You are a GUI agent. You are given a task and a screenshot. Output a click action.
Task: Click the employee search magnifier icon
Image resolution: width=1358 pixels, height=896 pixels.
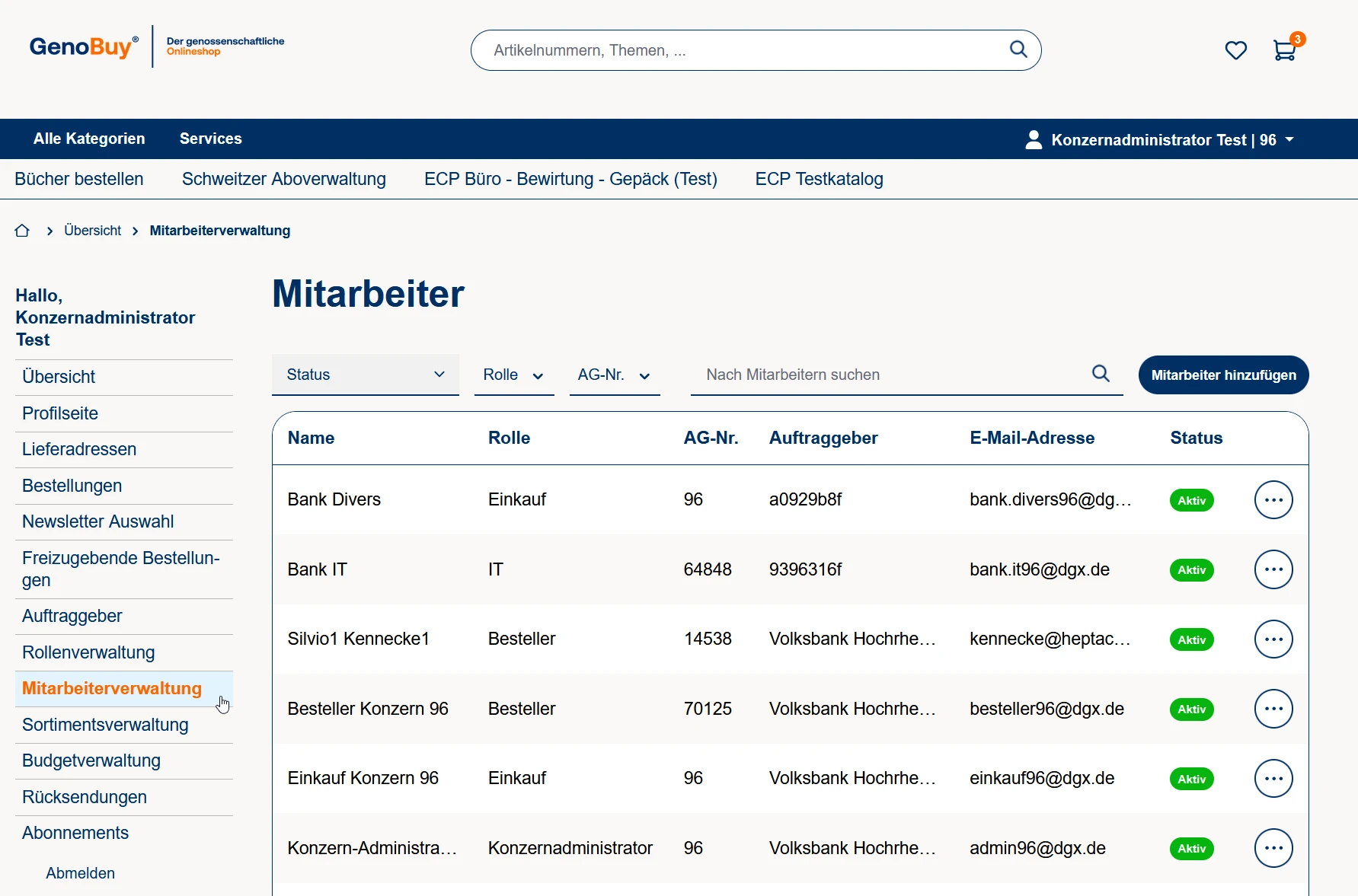tap(1101, 374)
